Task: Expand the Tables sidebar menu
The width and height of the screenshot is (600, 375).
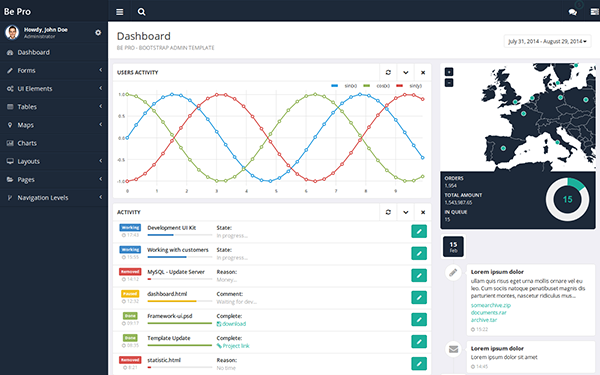Action: pos(54,107)
